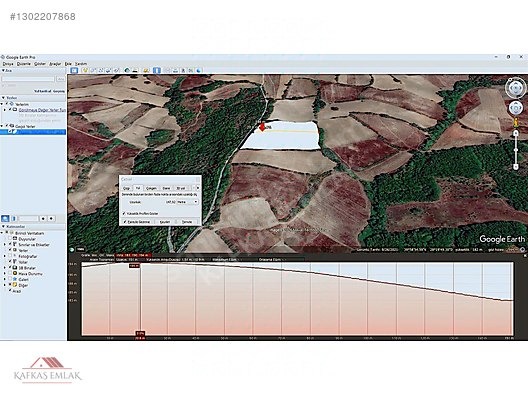
Task: Select the Add Image Overlay tool
Action: tap(108, 70)
